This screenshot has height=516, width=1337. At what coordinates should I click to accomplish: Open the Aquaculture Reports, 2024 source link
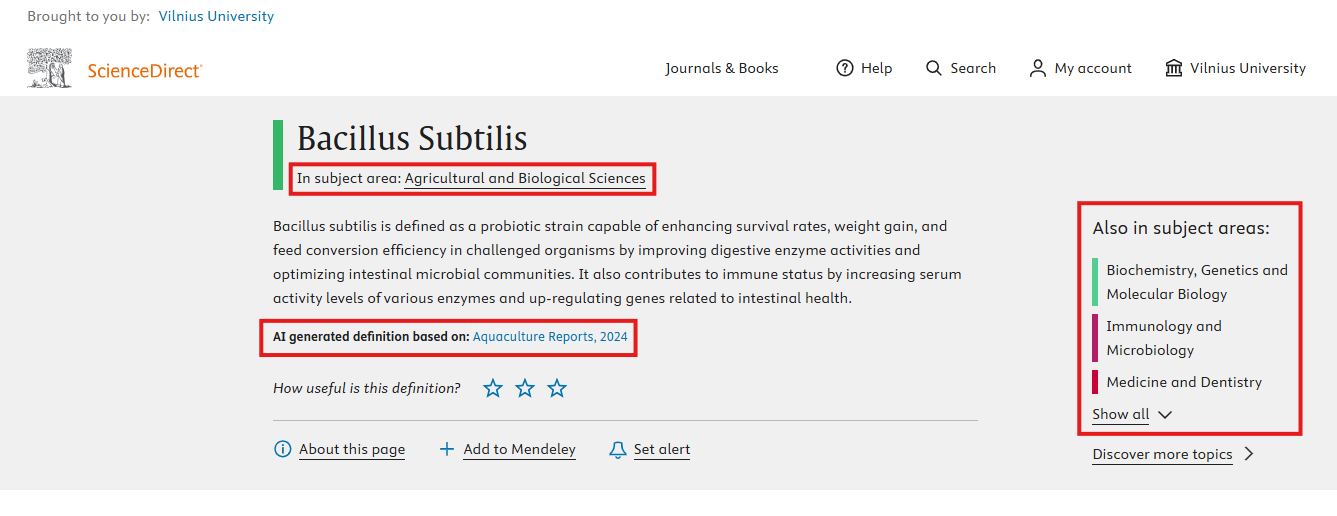[550, 337]
